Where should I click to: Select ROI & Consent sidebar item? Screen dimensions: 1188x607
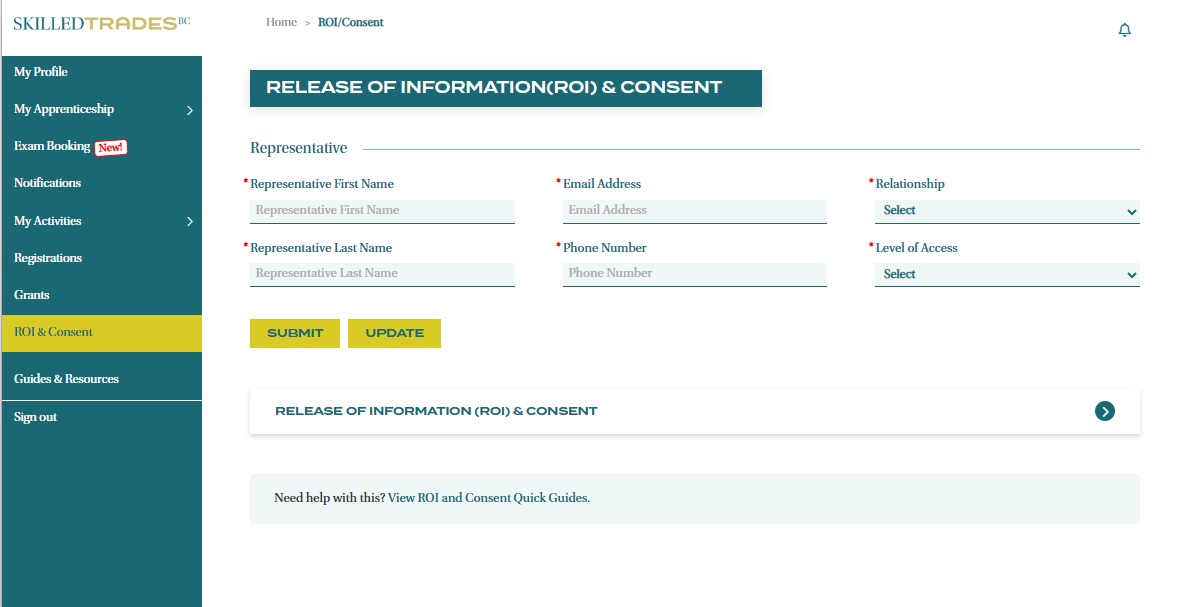tap(53, 332)
